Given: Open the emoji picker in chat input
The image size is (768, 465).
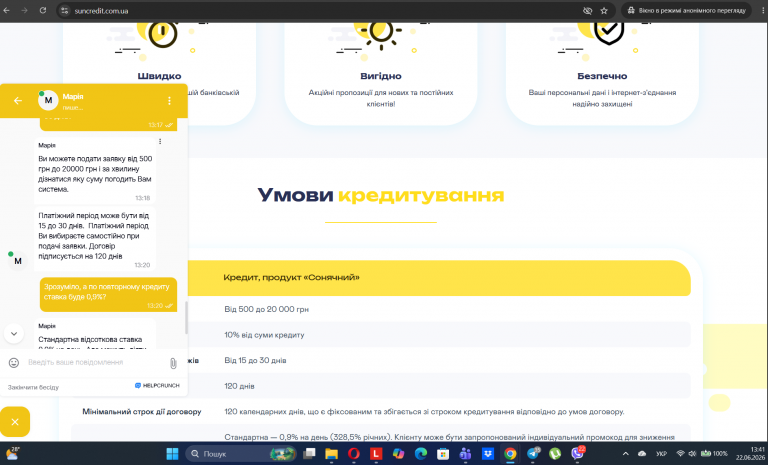Looking at the screenshot, I should click(x=14, y=363).
